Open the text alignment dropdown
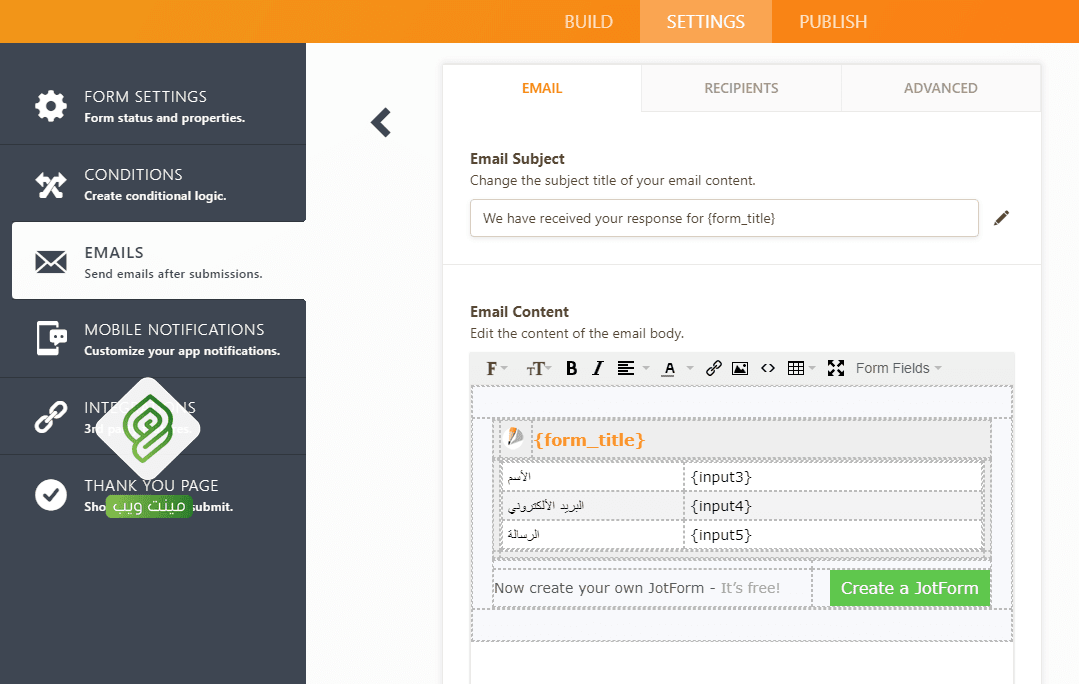 633,368
